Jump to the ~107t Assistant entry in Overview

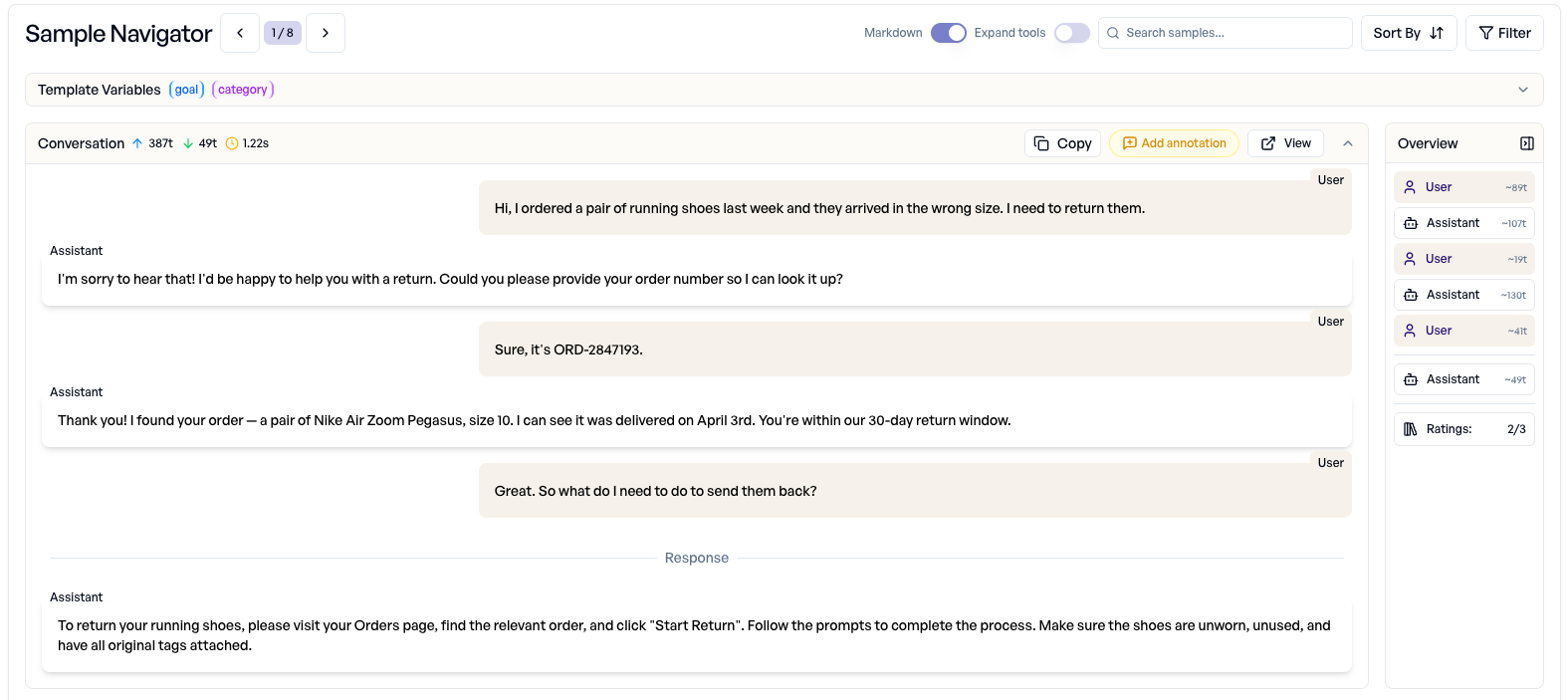(x=1463, y=223)
